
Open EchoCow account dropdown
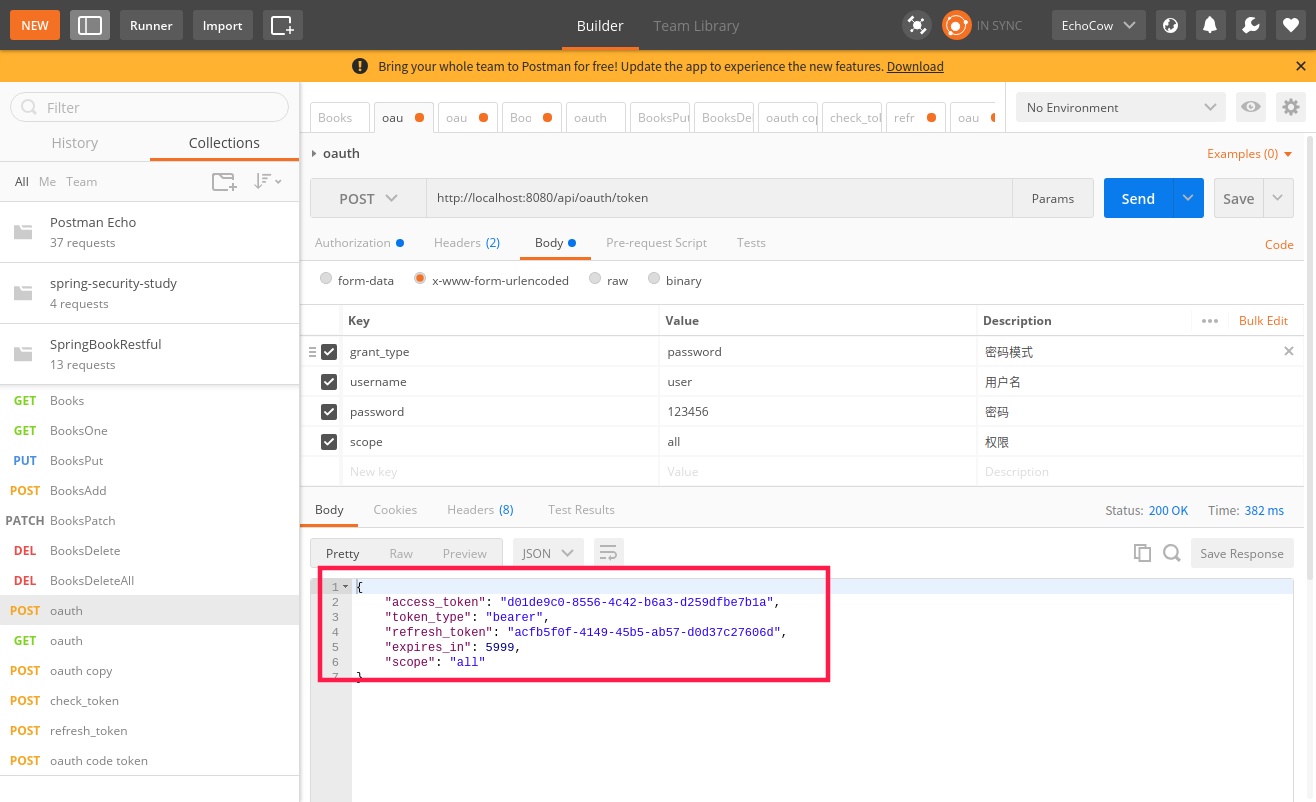tap(1099, 25)
